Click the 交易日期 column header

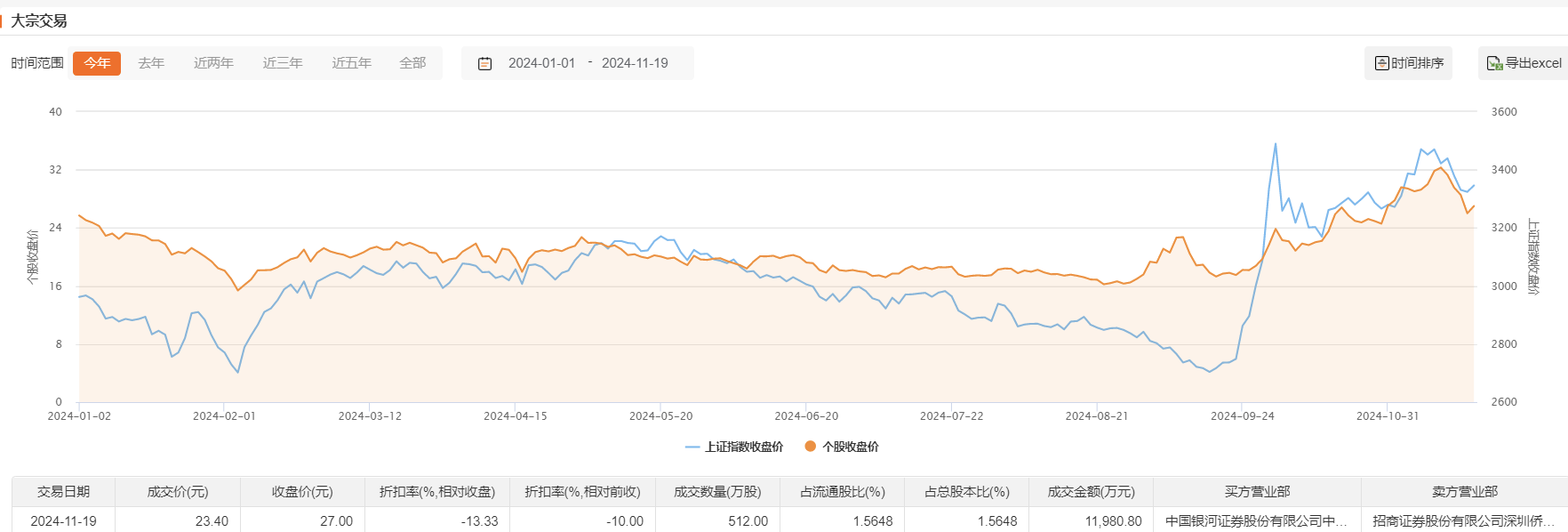(x=63, y=492)
